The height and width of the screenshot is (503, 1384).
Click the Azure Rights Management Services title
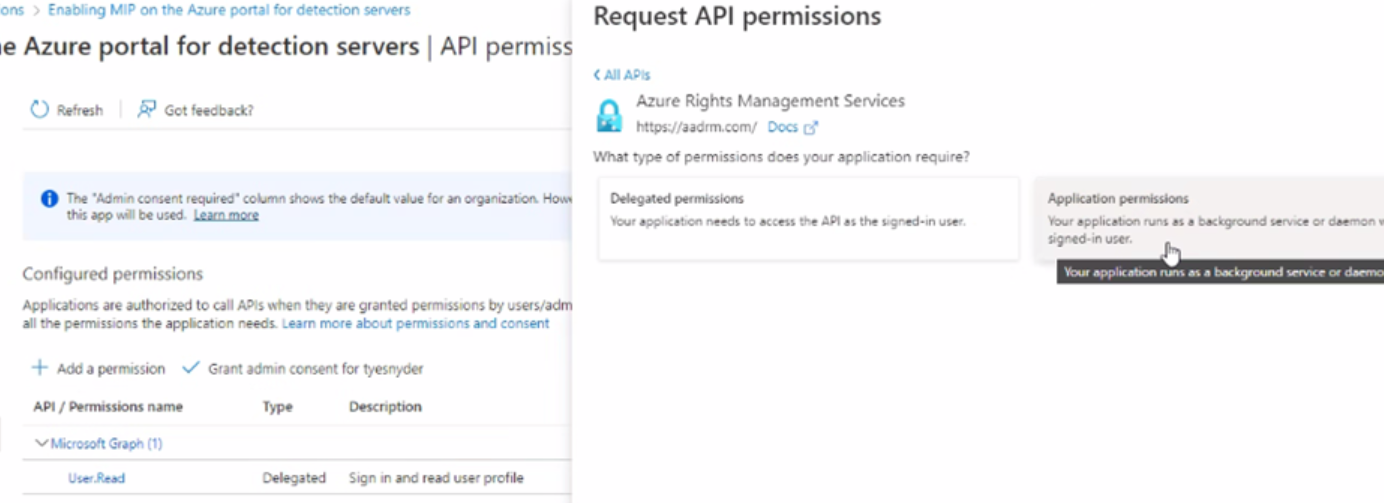tap(770, 101)
